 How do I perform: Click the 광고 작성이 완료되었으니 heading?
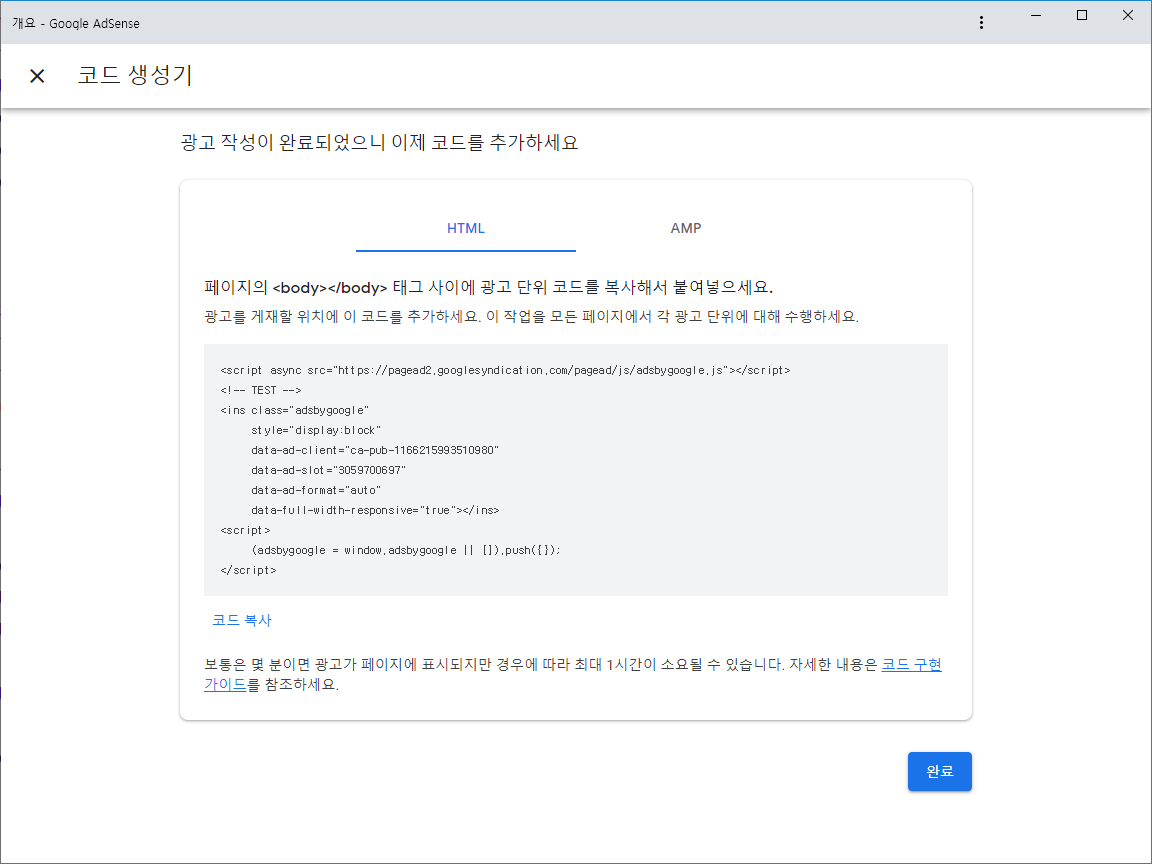(x=379, y=143)
